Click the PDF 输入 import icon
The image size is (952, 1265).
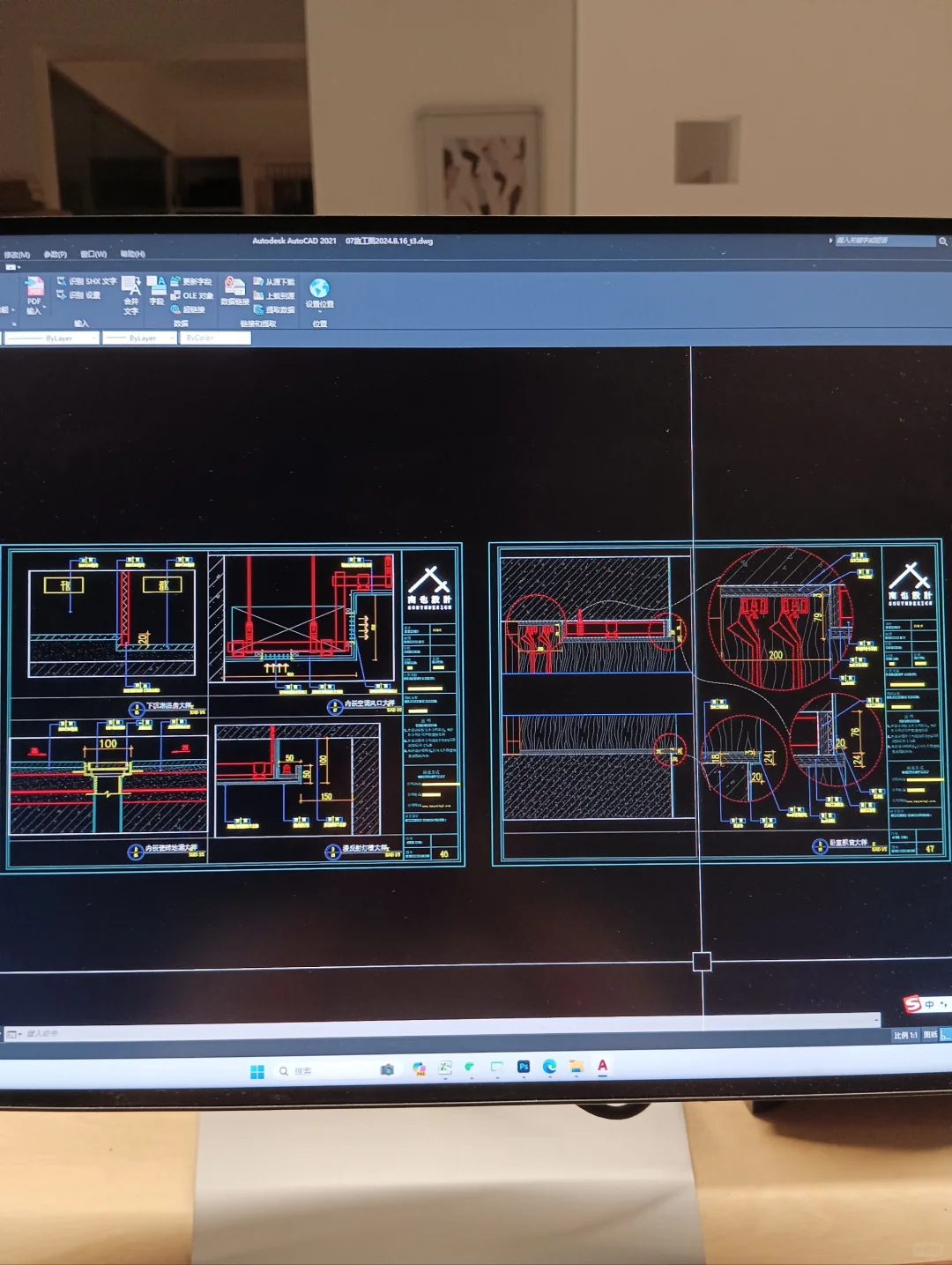pyautogui.click(x=34, y=286)
